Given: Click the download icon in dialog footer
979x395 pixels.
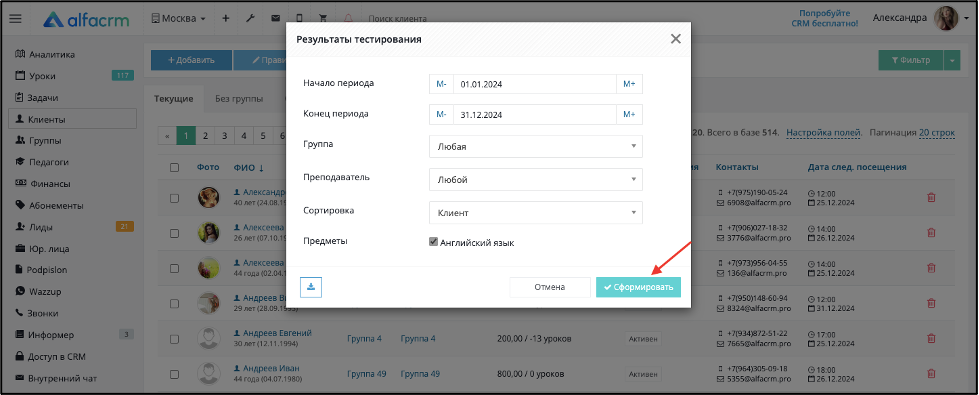Looking at the screenshot, I should pyautogui.click(x=311, y=287).
